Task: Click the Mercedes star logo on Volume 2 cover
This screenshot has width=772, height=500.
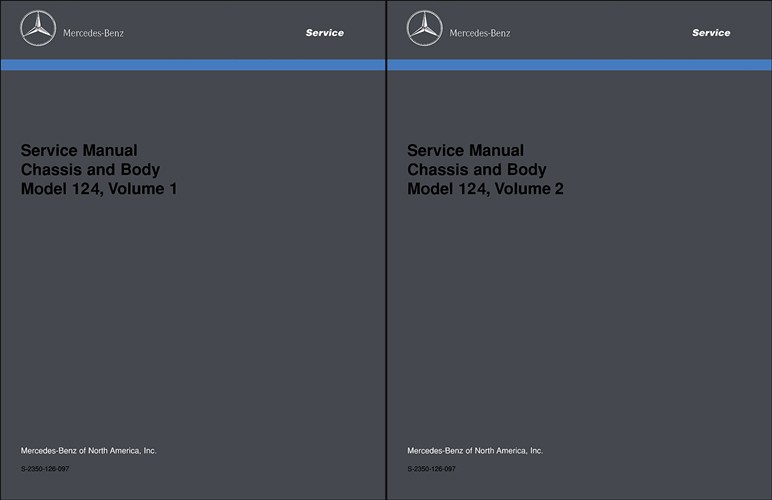Action: (424, 29)
